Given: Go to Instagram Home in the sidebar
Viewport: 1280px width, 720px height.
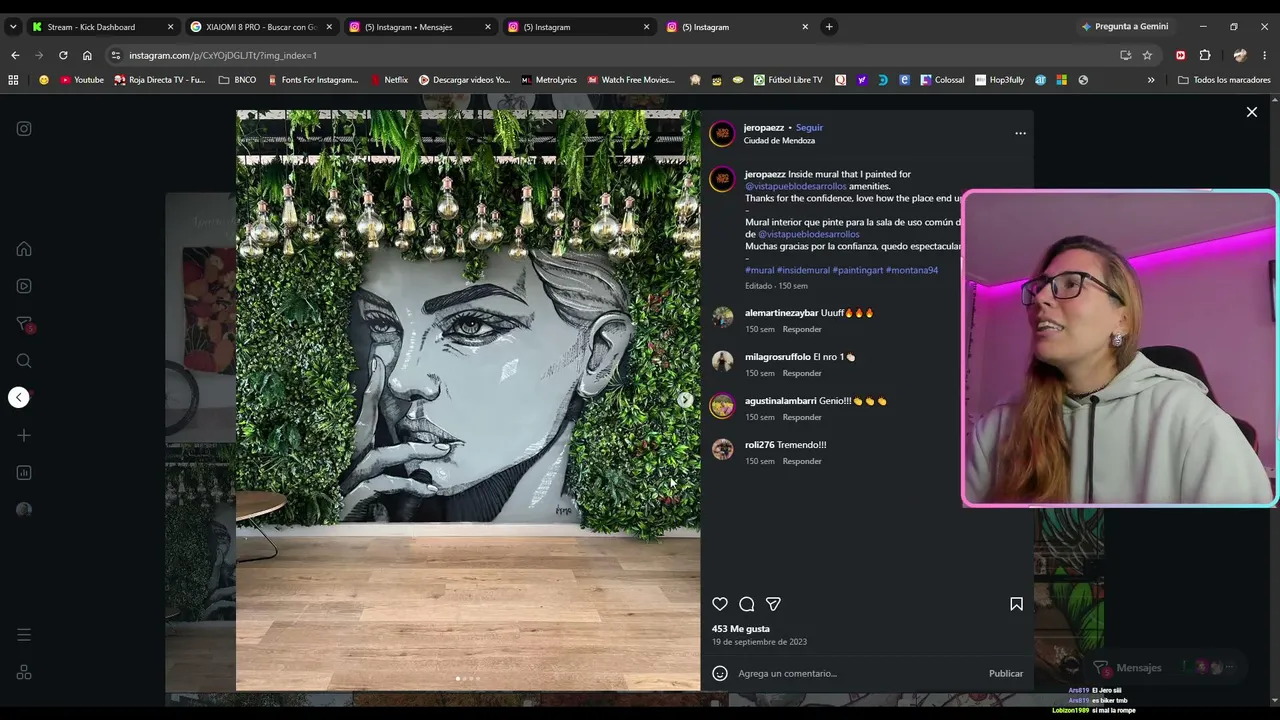Looking at the screenshot, I should (24, 249).
